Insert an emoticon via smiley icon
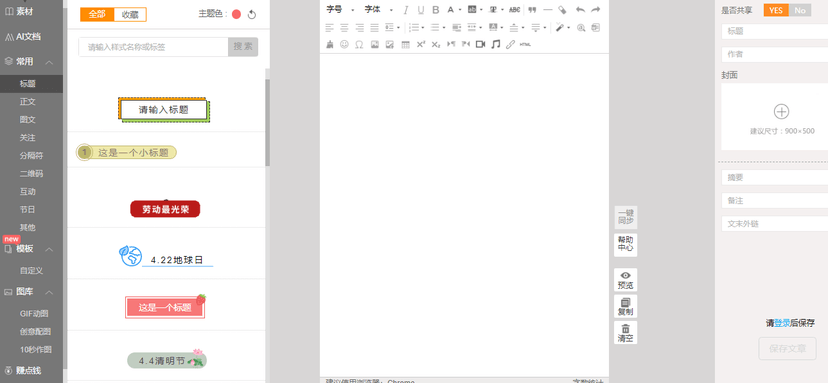828x383 pixels. [344, 44]
